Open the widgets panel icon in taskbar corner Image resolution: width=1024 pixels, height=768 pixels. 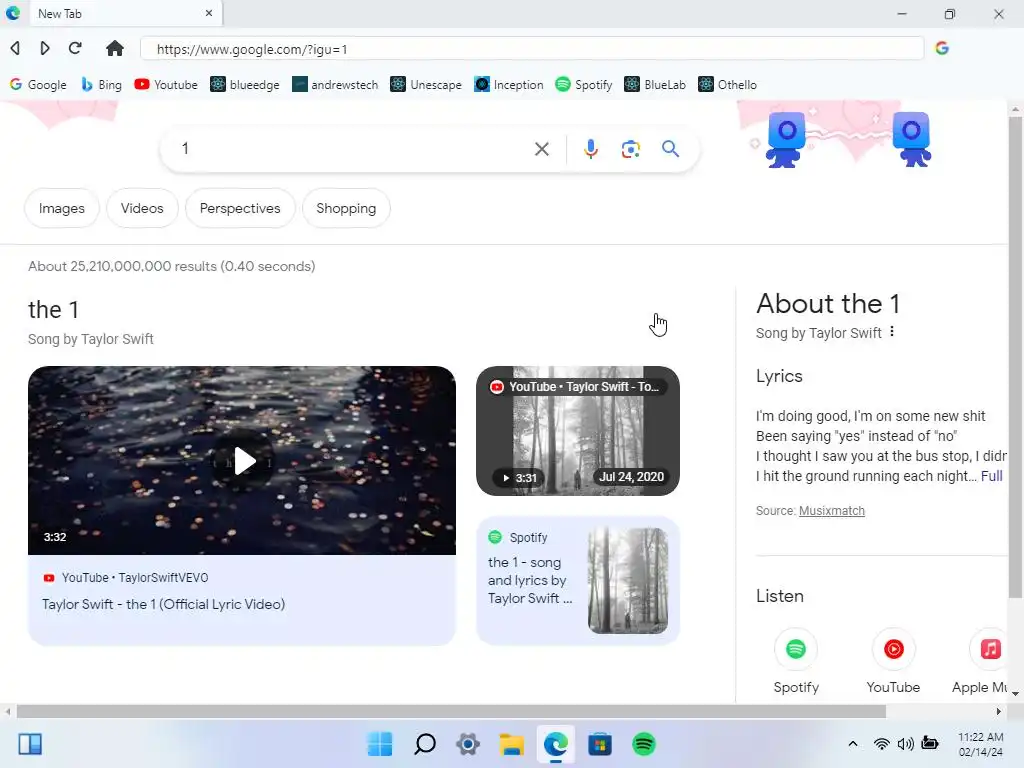click(x=30, y=744)
